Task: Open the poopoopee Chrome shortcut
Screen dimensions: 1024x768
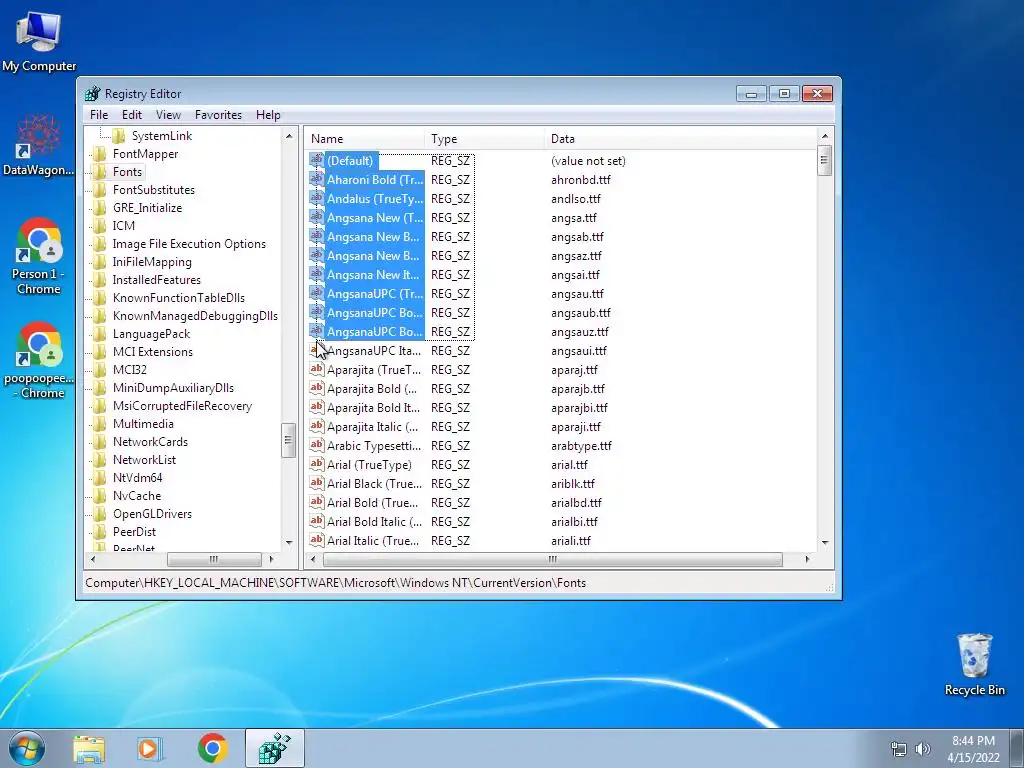Action: pos(39,360)
